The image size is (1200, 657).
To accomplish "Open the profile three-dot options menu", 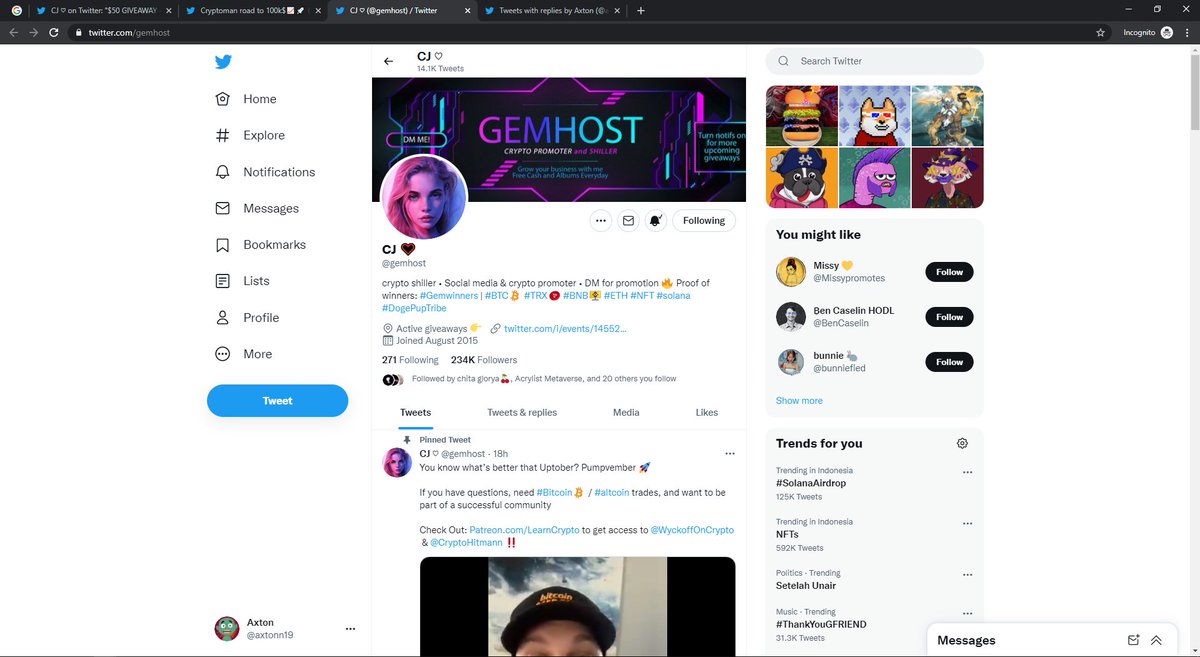I will tap(600, 221).
